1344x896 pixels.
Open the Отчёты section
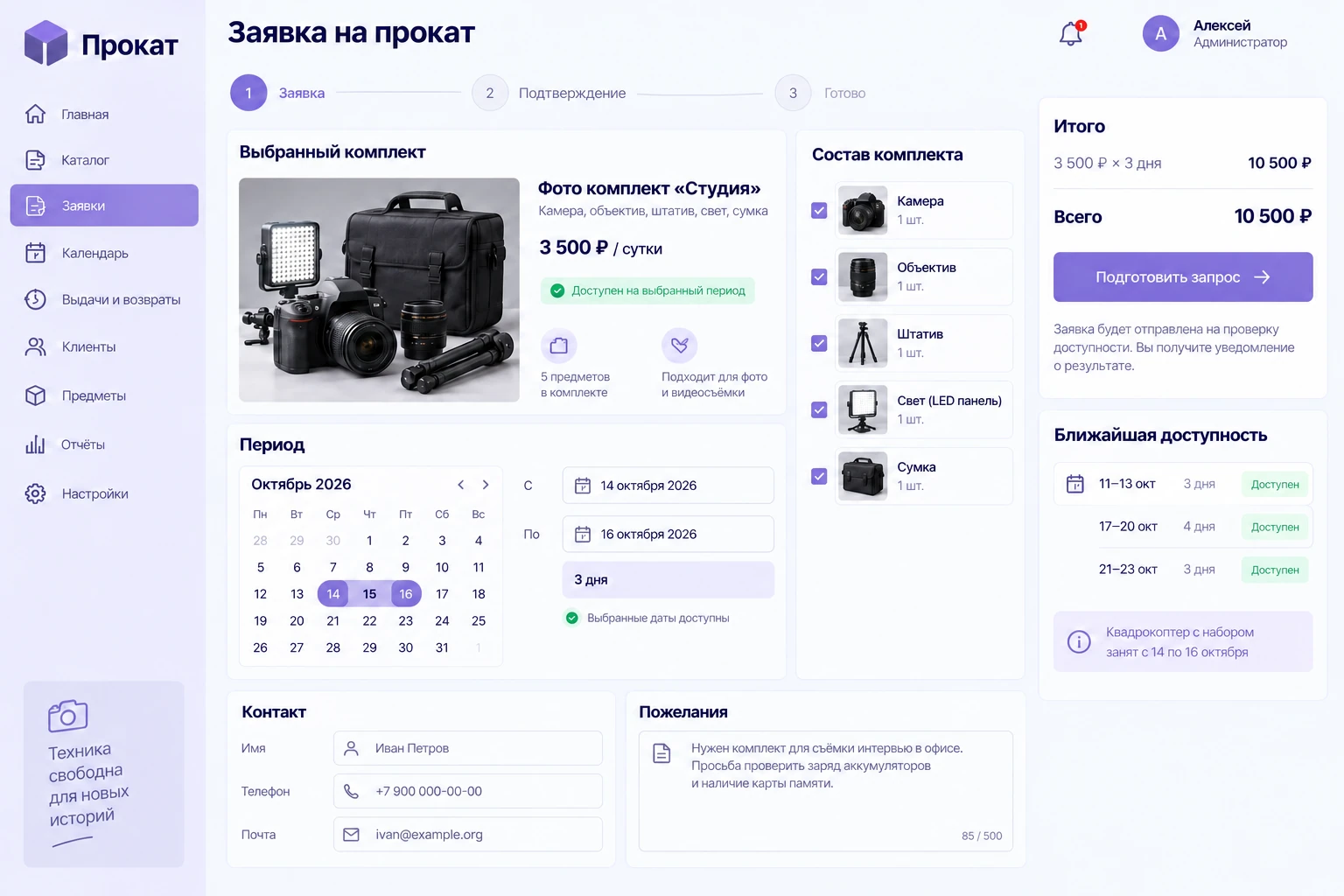tap(104, 444)
